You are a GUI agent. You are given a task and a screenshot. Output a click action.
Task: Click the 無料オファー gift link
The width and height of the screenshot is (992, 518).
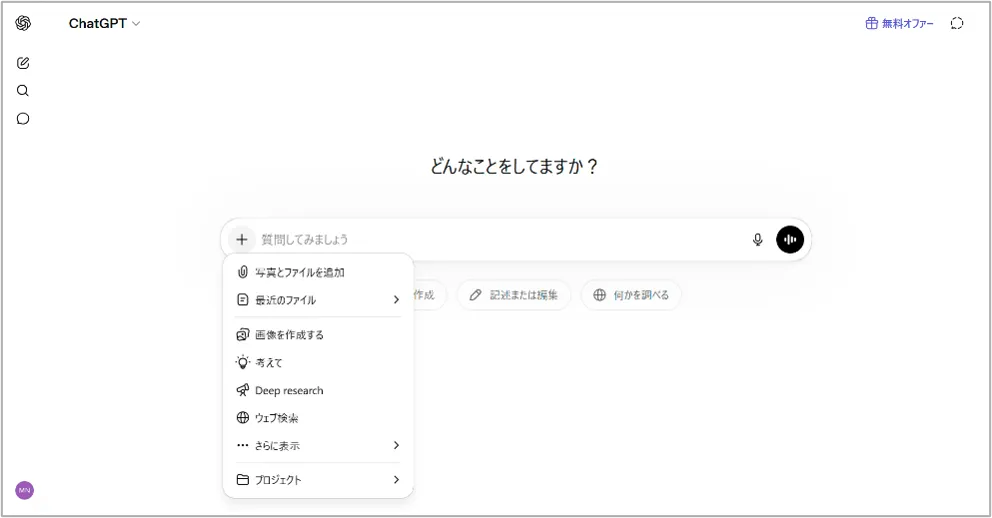(900, 23)
